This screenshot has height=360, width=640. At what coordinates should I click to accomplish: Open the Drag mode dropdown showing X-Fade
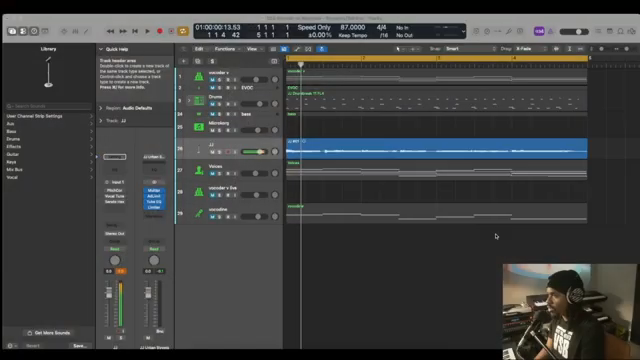click(531, 49)
